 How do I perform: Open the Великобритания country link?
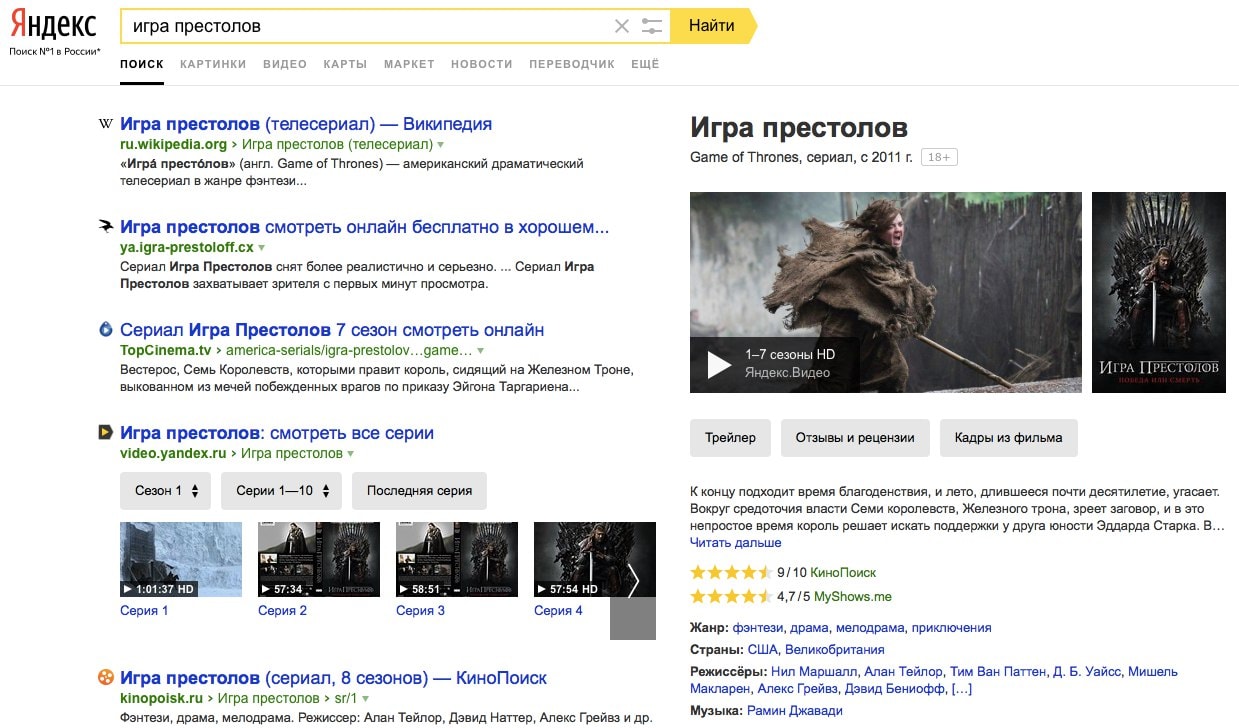click(x=835, y=650)
